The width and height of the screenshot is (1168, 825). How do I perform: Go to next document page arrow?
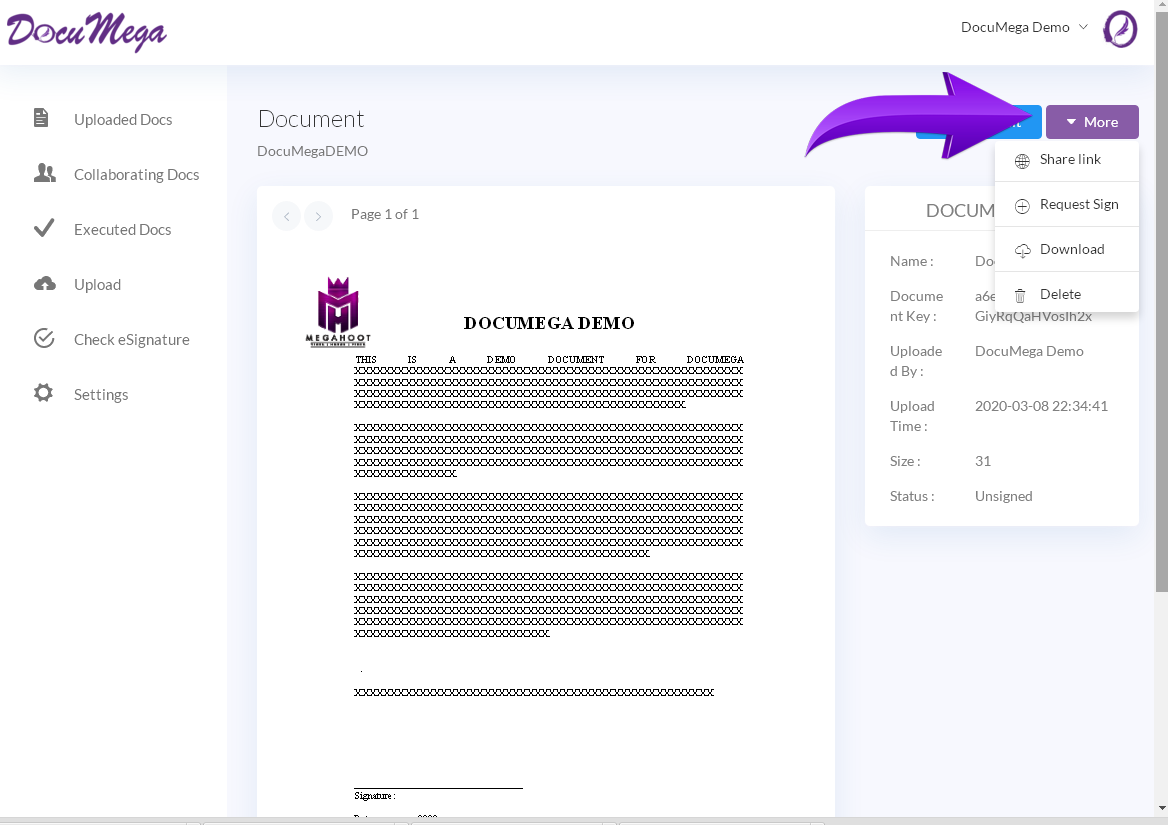[x=318, y=216]
